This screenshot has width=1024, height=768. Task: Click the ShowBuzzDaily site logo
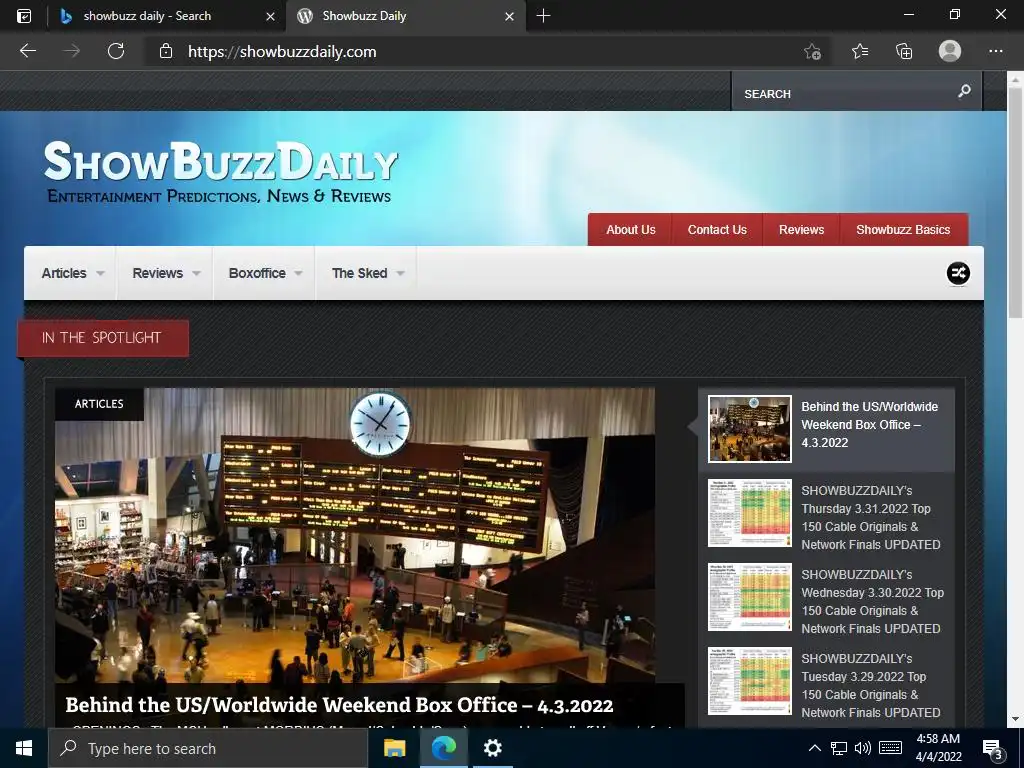pos(220,171)
